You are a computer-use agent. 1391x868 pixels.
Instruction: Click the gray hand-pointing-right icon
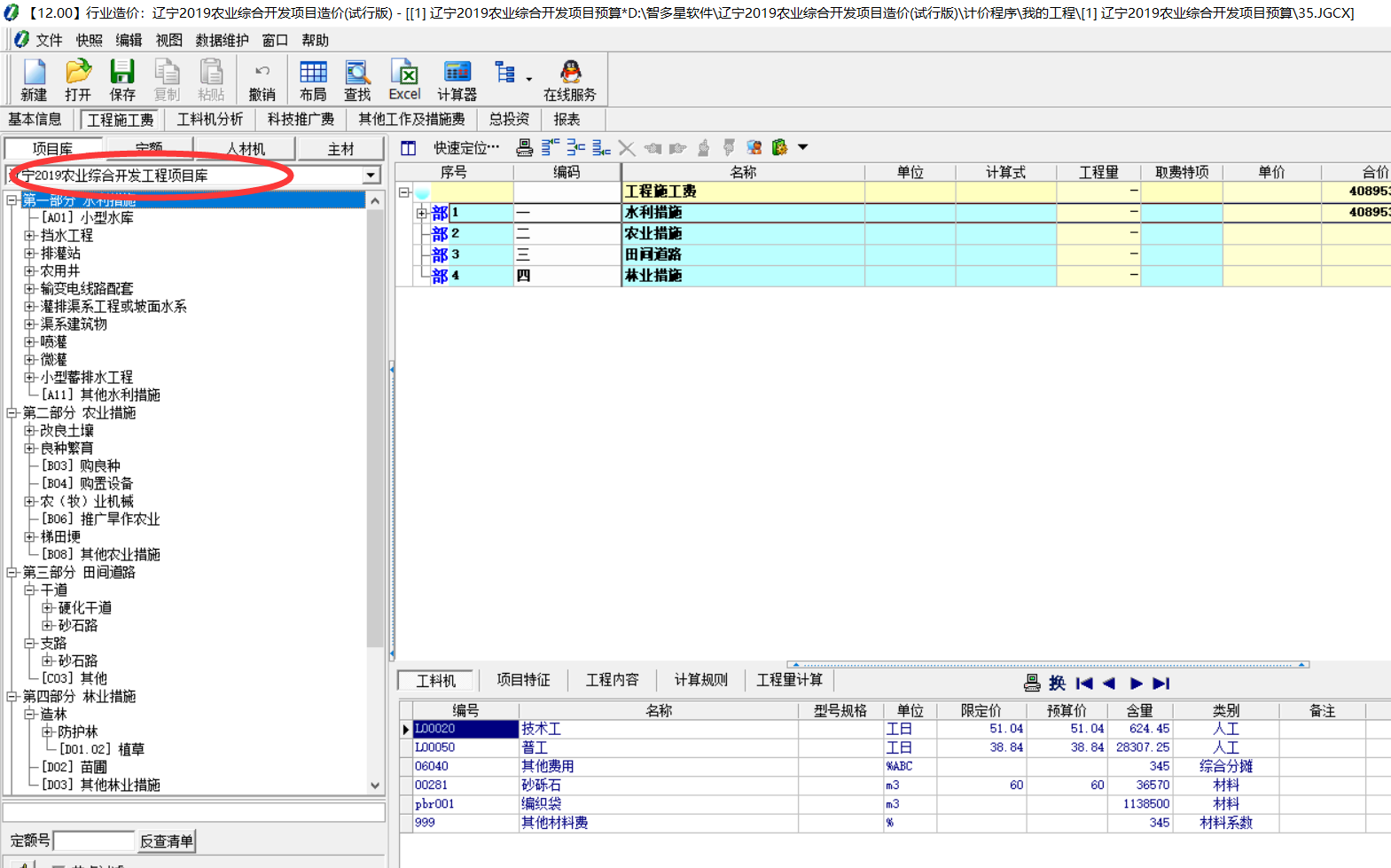click(x=678, y=148)
